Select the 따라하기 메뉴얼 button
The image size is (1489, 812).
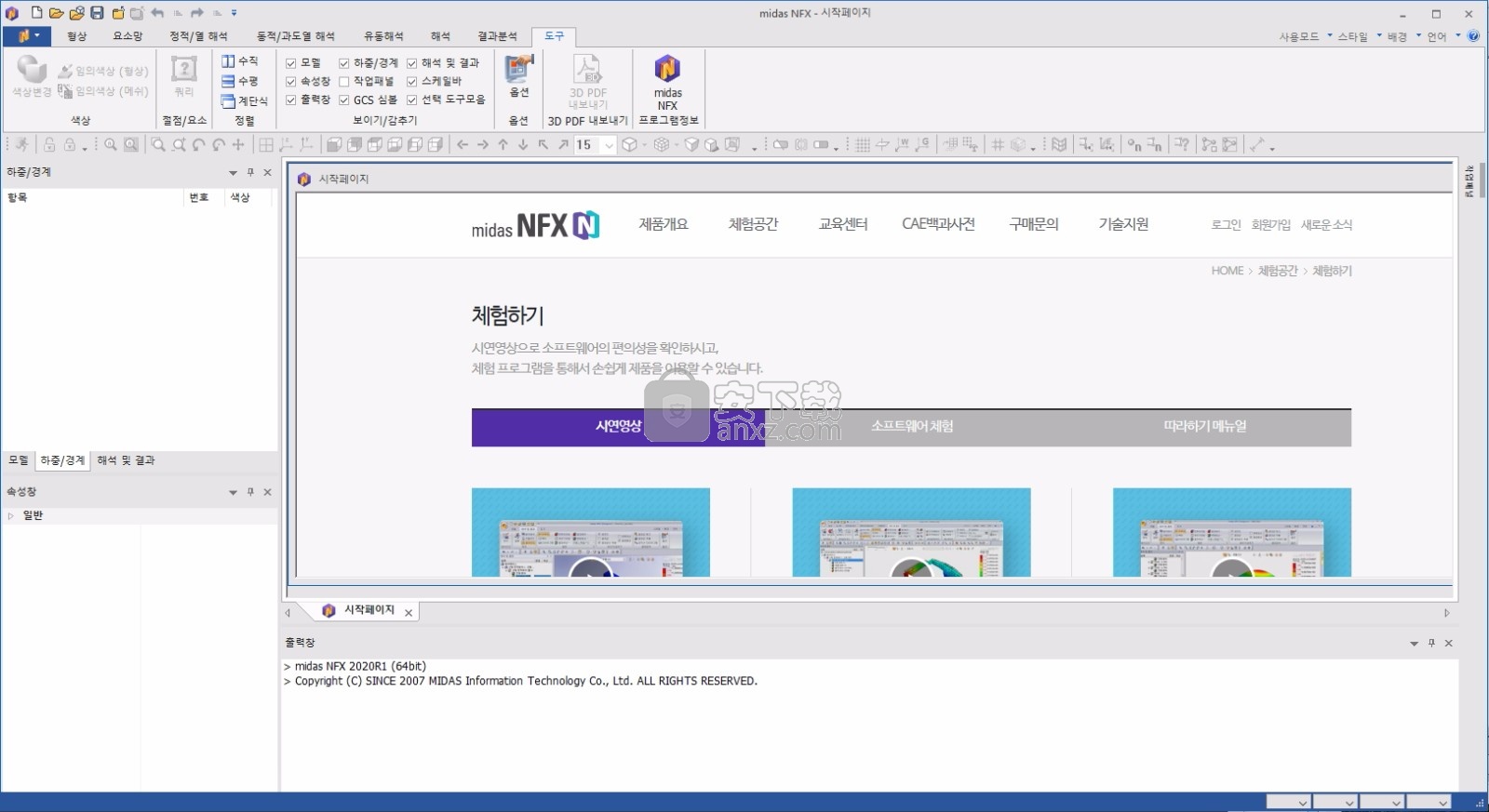point(1204,427)
